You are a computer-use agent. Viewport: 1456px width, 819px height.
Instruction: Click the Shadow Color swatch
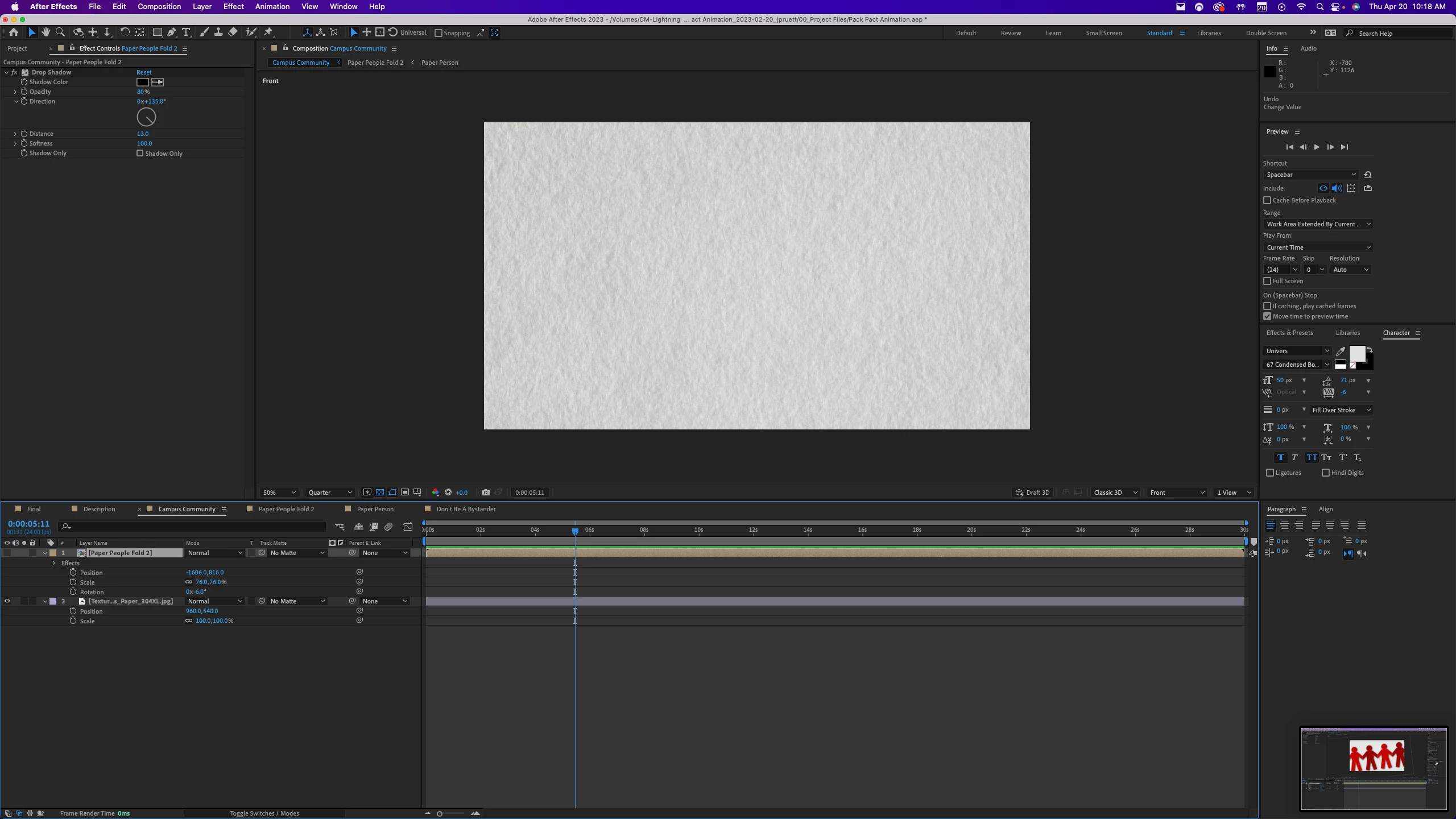tap(142, 82)
